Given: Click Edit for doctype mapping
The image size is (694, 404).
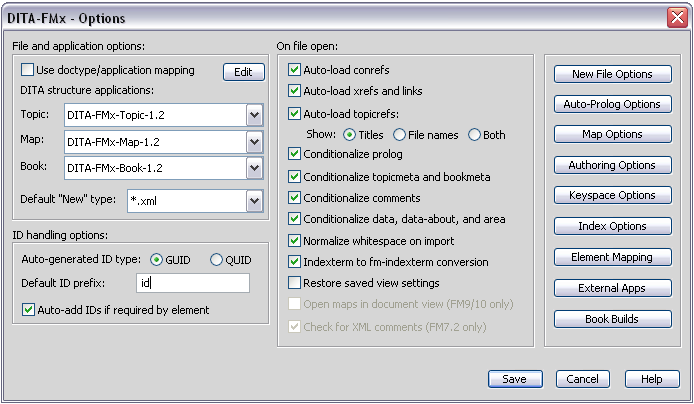Looking at the screenshot, I should point(244,72).
